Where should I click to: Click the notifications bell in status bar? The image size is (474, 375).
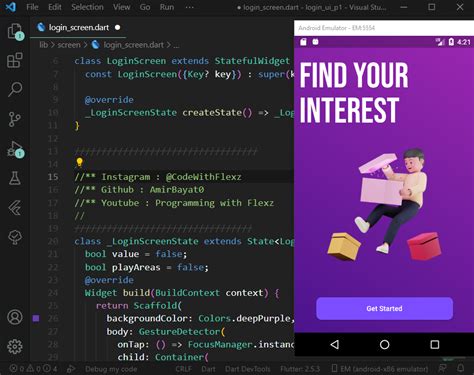(461, 368)
